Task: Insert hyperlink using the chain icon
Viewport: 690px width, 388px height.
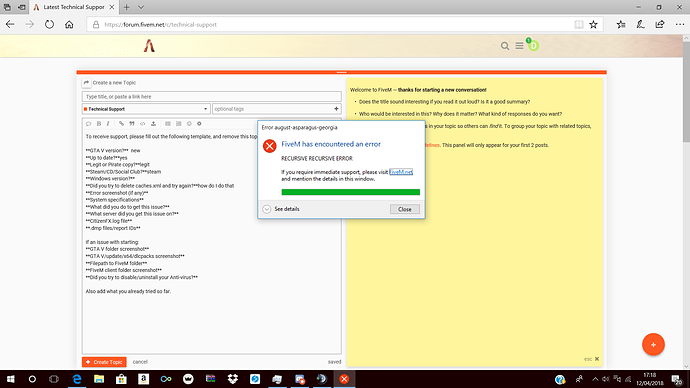Action: click(121, 124)
